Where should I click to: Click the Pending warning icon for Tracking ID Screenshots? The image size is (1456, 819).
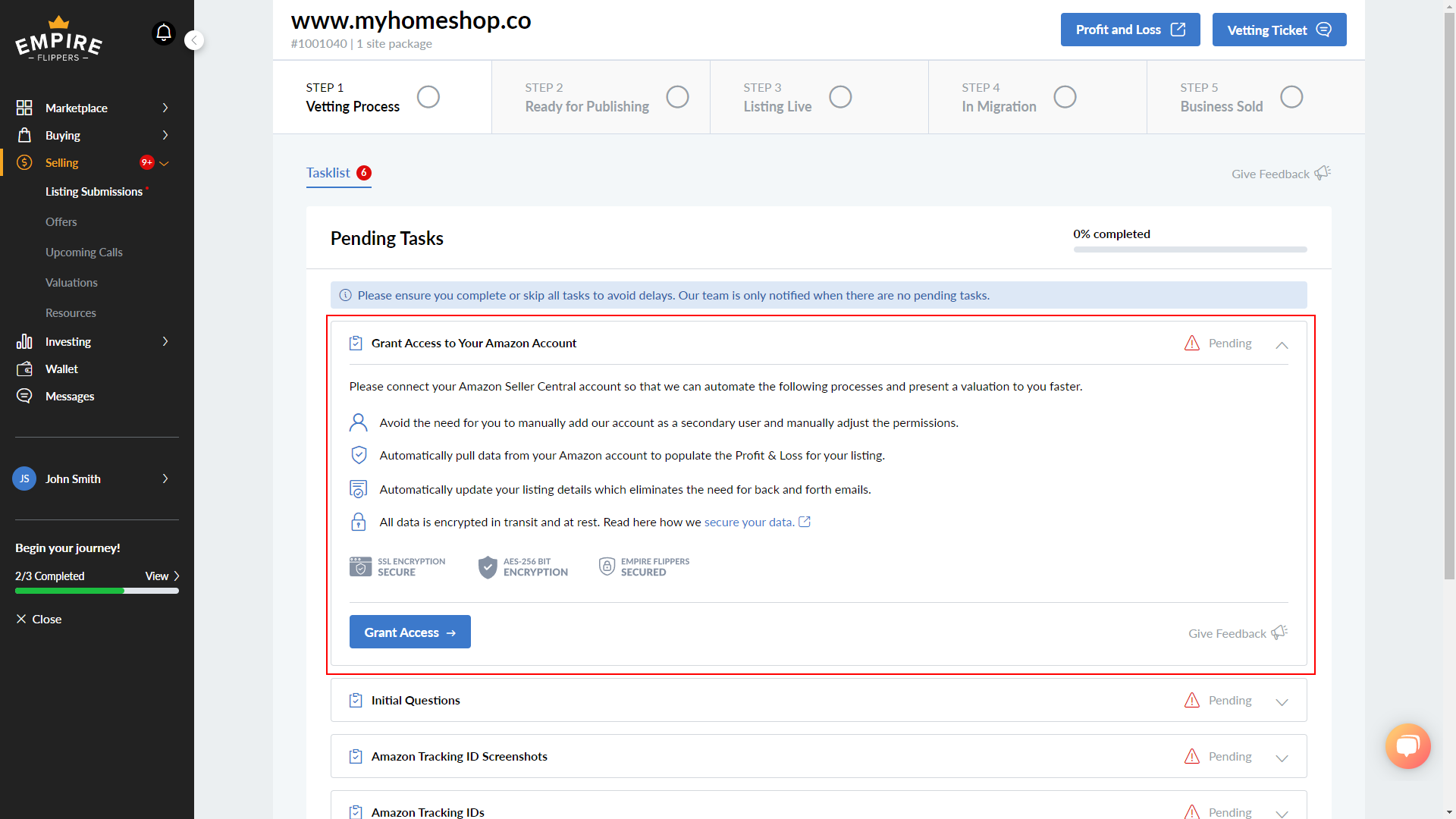coord(1192,756)
